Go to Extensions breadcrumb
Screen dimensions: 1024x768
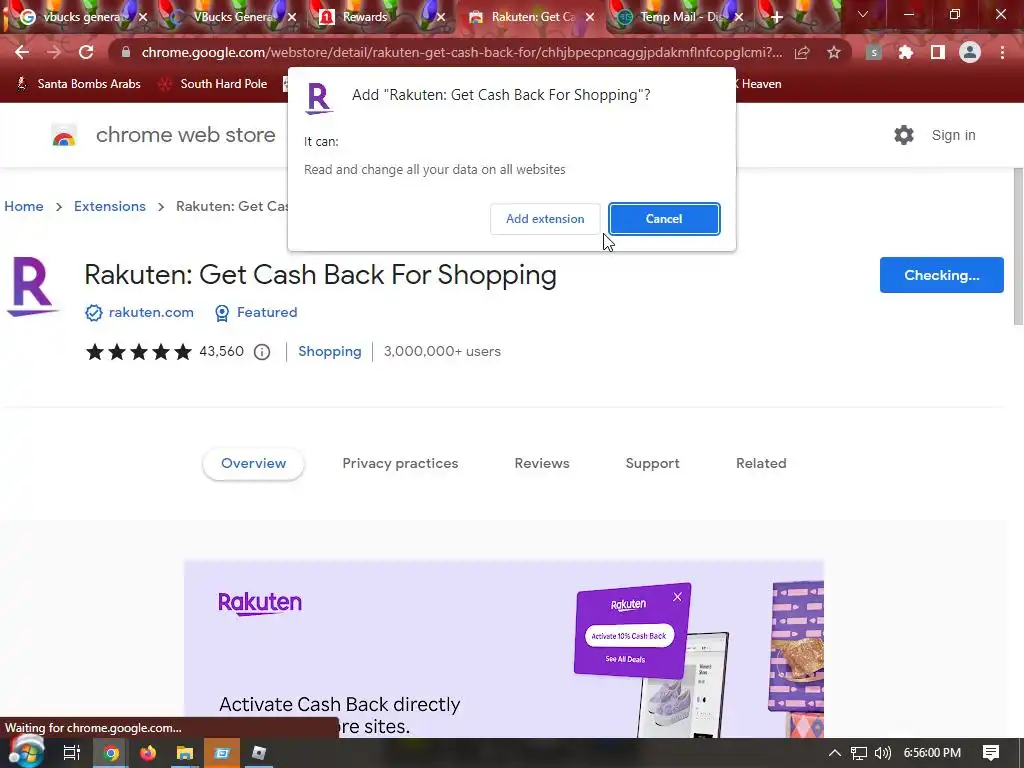tap(110, 206)
